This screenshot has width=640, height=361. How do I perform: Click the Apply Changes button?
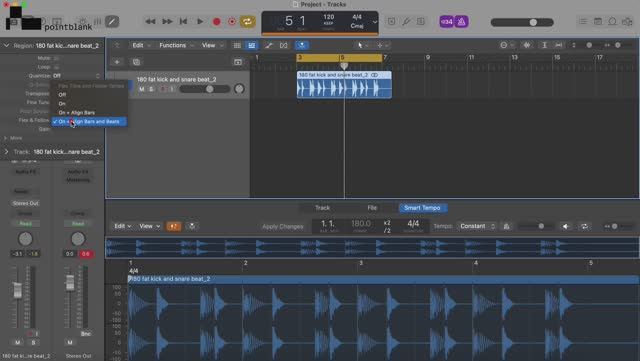tap(283, 227)
